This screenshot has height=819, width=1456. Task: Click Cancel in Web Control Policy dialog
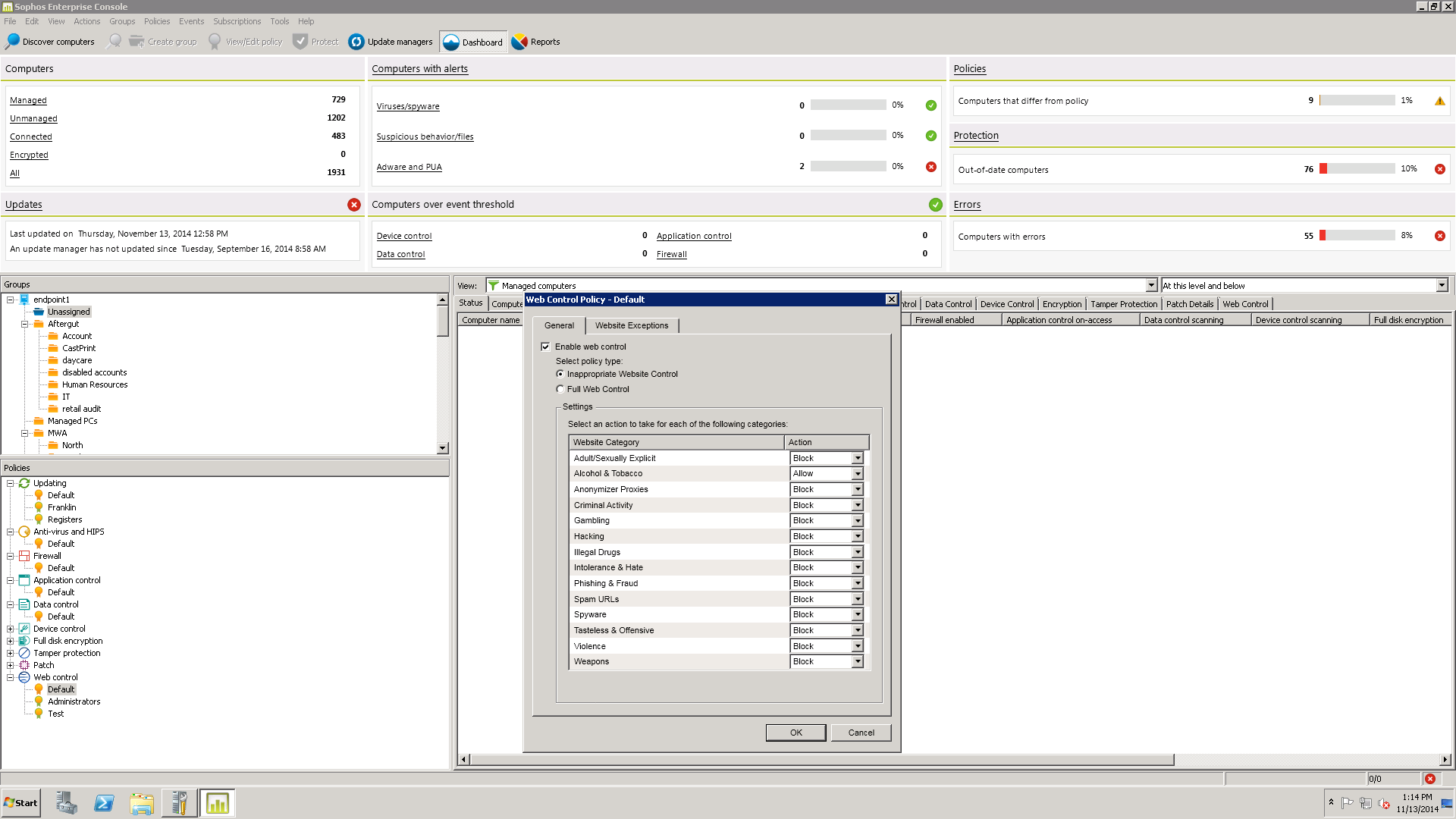click(861, 733)
